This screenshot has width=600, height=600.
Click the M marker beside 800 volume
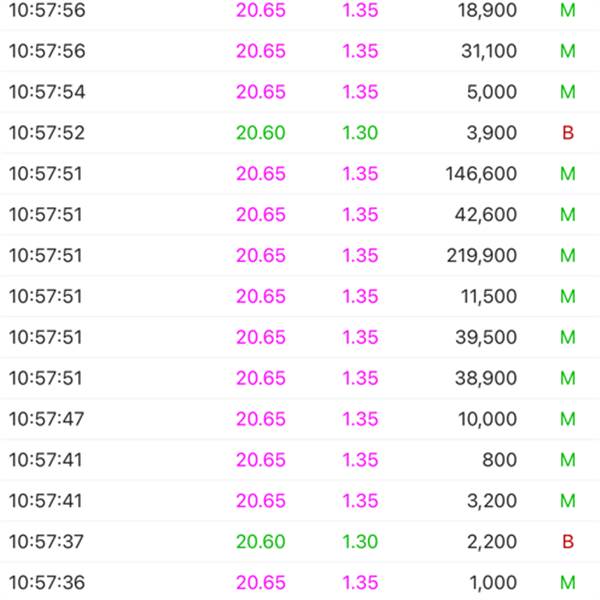pos(568,460)
